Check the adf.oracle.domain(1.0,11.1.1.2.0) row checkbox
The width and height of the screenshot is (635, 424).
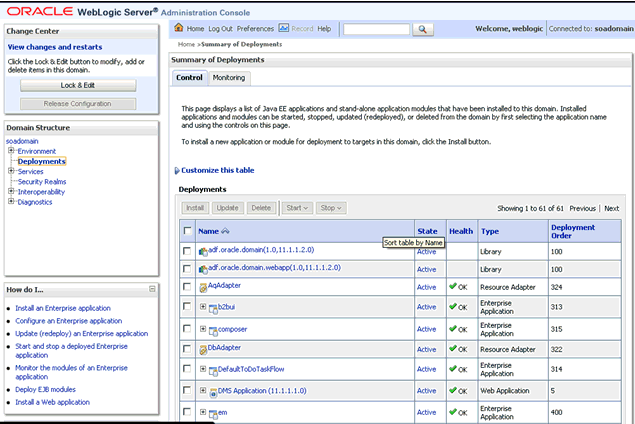pos(187,251)
